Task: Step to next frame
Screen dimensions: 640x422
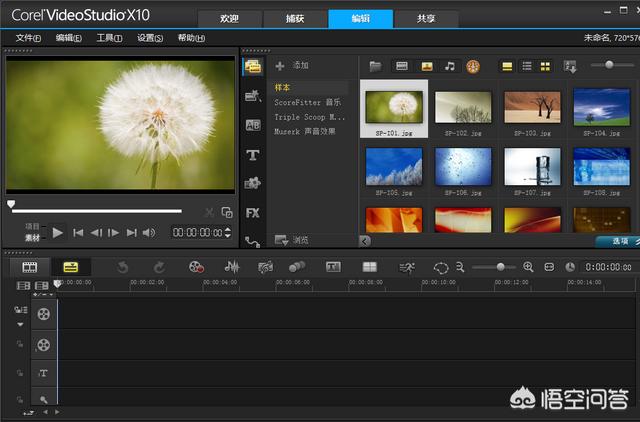Action: coord(113,233)
